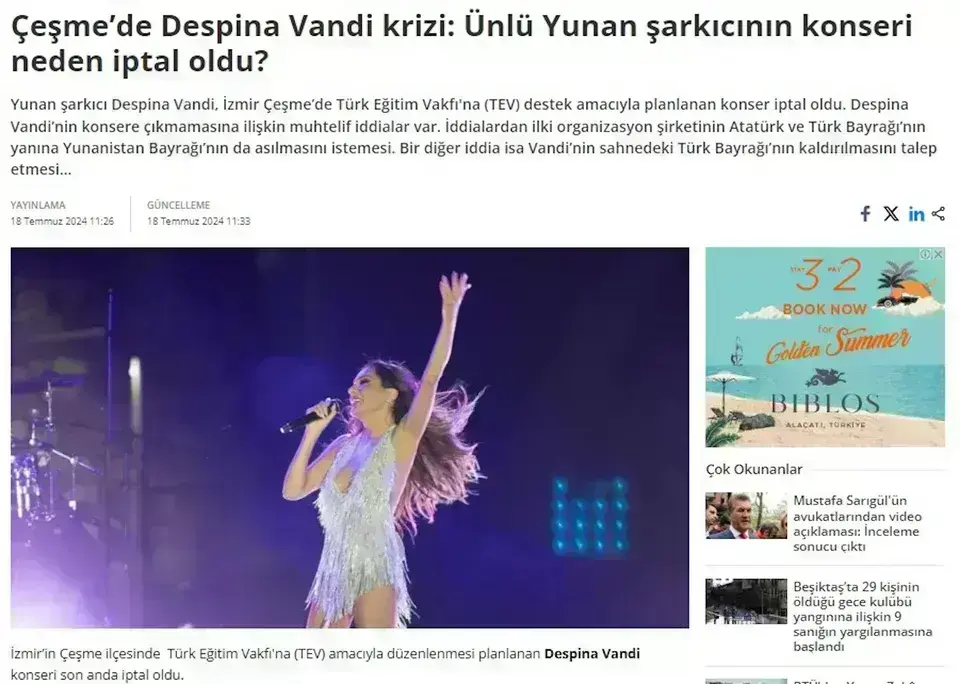This screenshot has width=960, height=684.
Task: Follow the bold Despina Vandi link in the caption
Action: tap(592, 653)
